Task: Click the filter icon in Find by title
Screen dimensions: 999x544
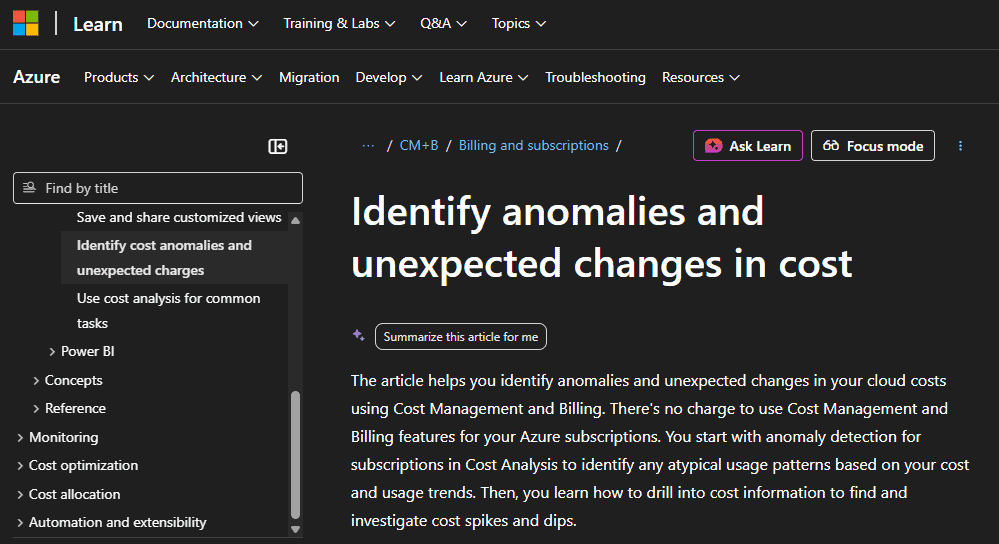Action: [29, 188]
